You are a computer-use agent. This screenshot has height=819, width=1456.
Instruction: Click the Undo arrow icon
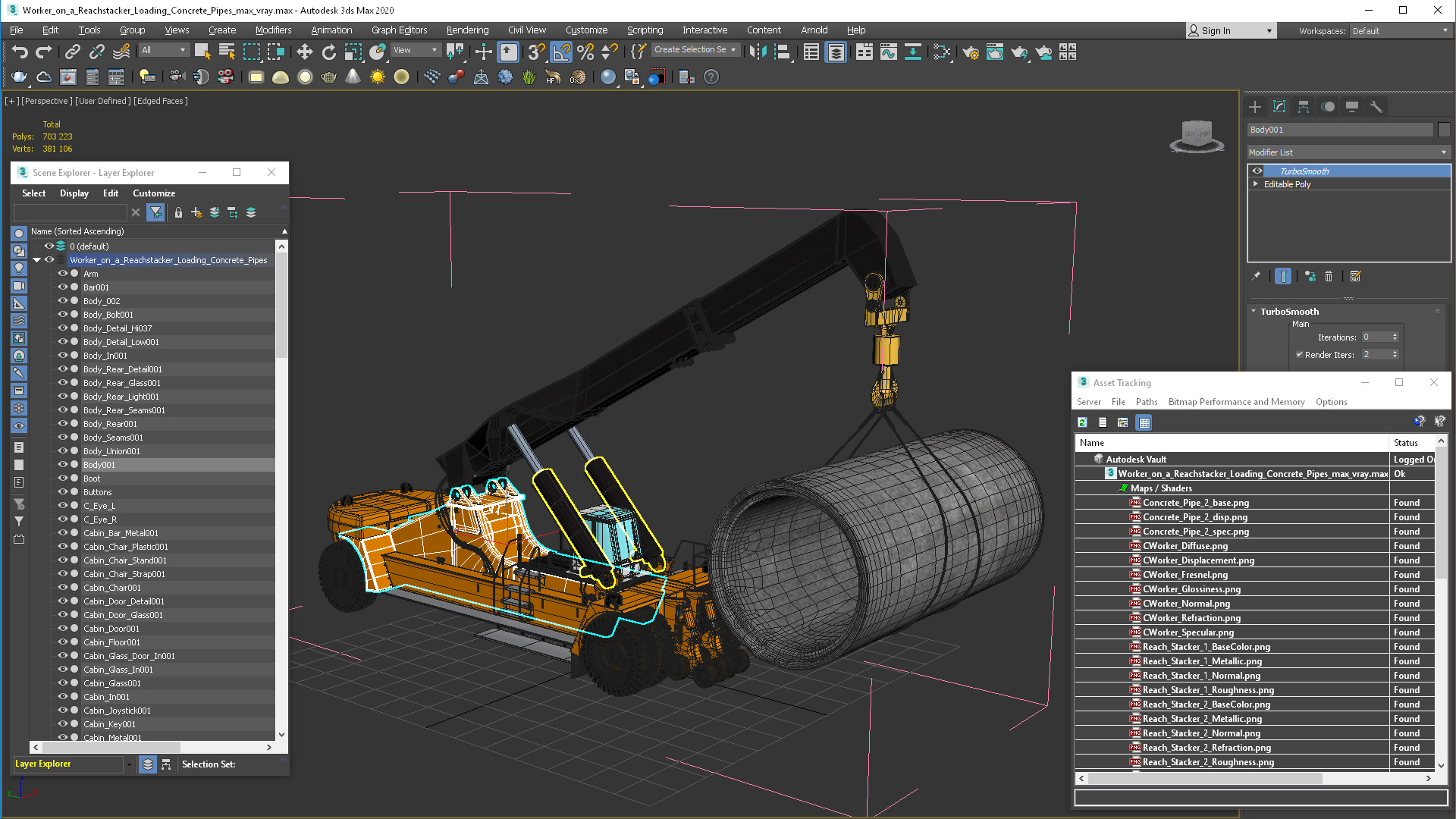click(20, 52)
